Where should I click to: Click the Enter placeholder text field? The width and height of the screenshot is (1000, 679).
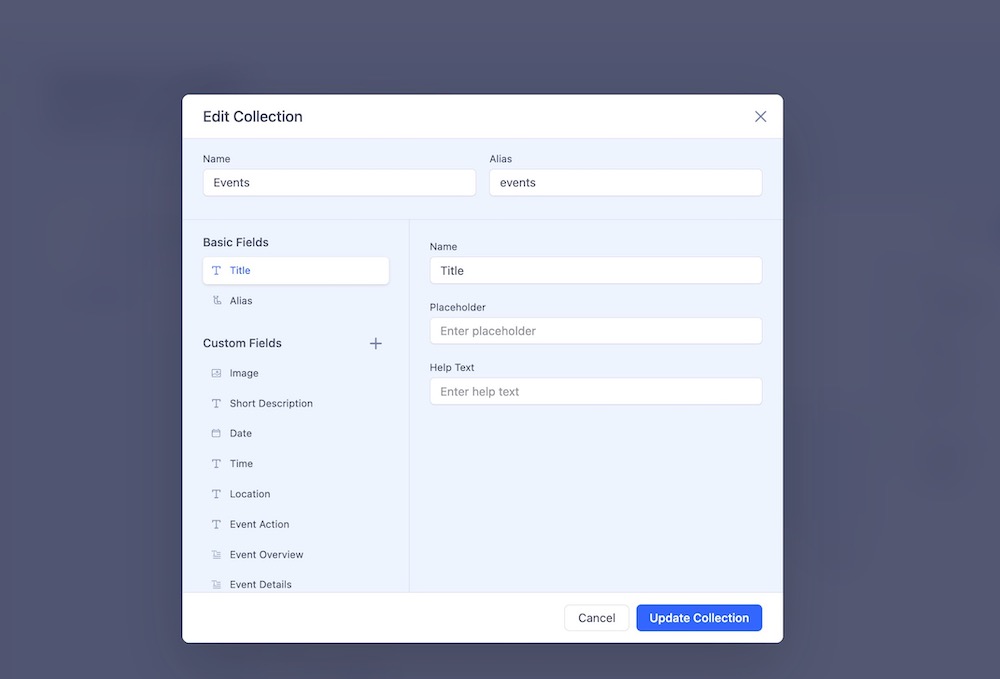pyautogui.click(x=595, y=331)
